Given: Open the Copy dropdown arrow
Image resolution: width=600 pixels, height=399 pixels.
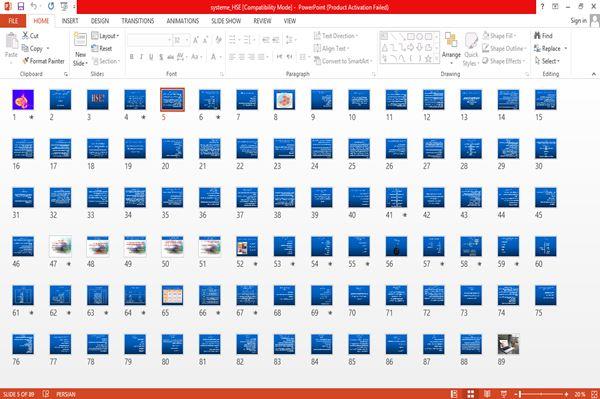Looking at the screenshot, I should click(48, 49).
